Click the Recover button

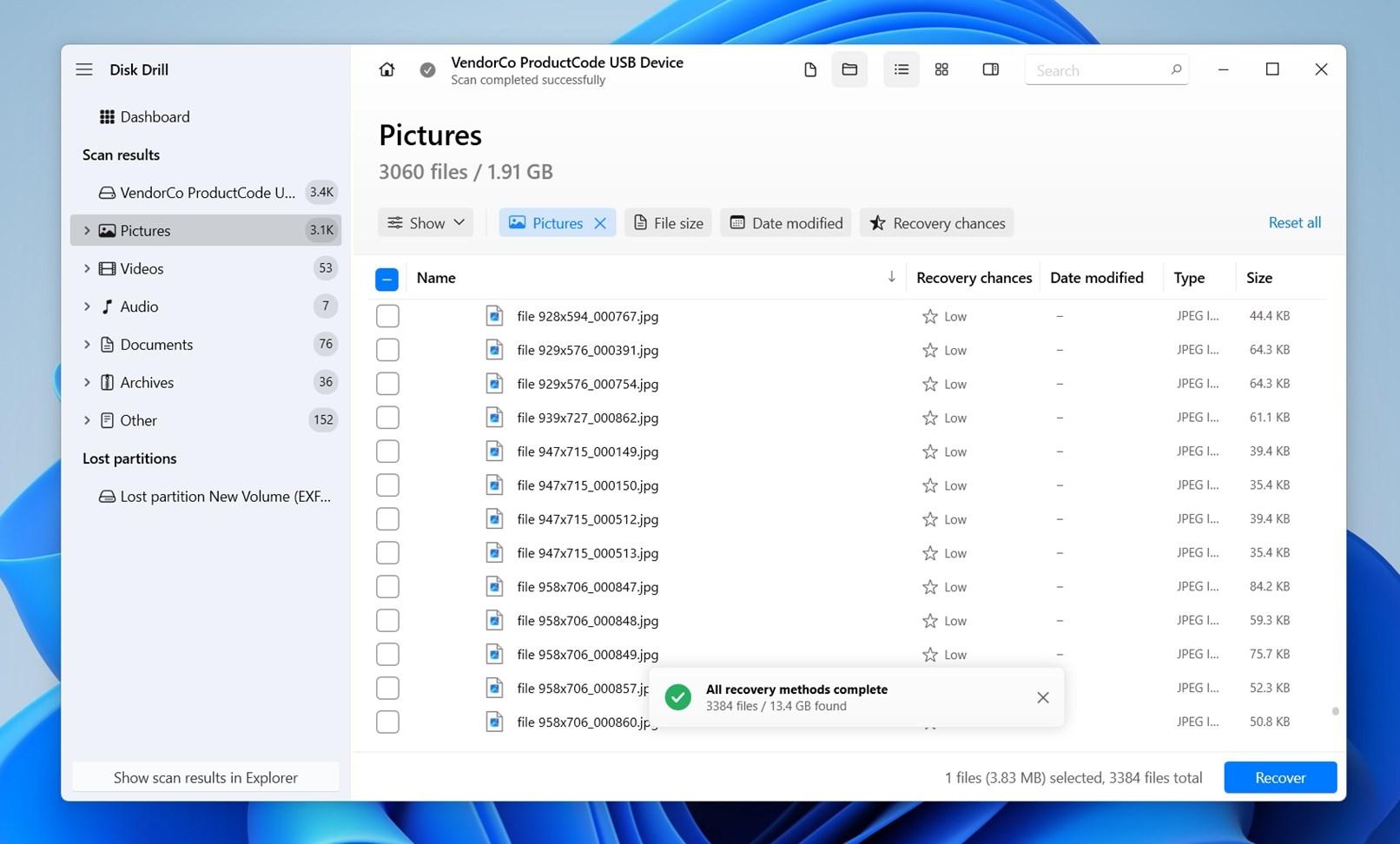pos(1280,777)
